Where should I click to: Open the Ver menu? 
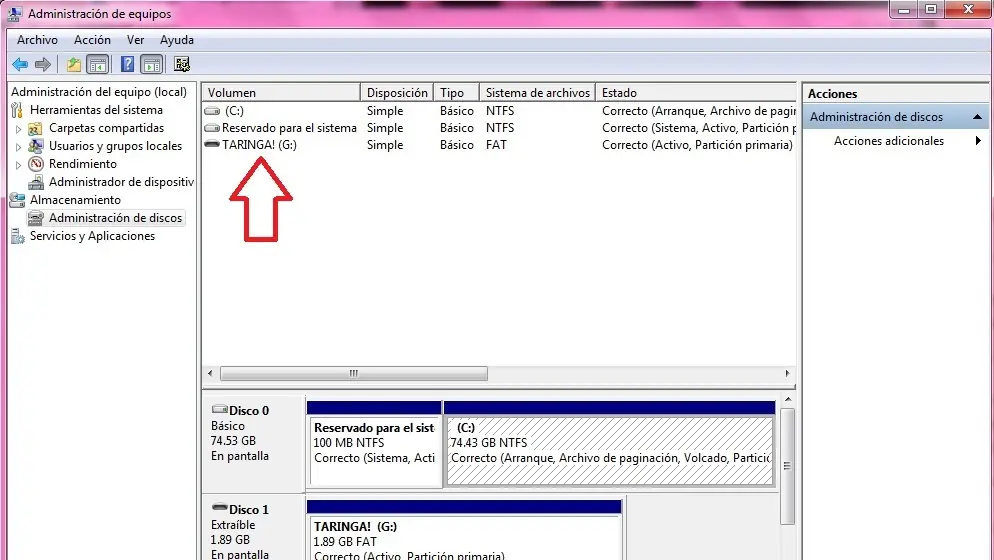click(x=136, y=40)
